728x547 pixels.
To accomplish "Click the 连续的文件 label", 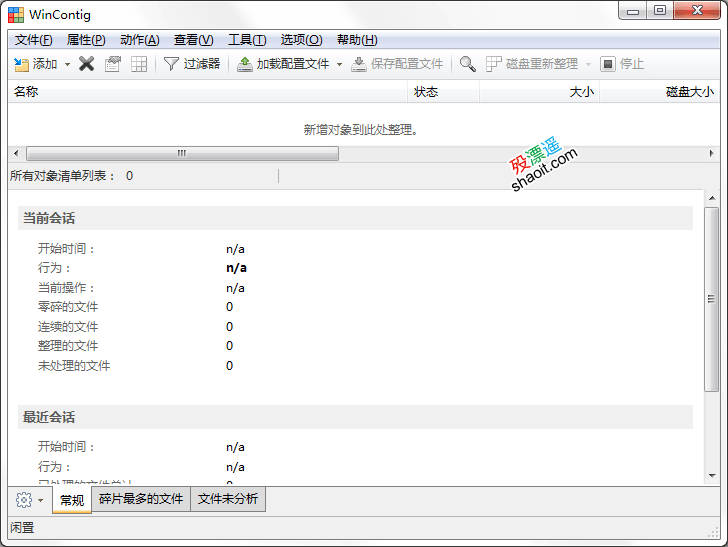I will click(x=68, y=327).
